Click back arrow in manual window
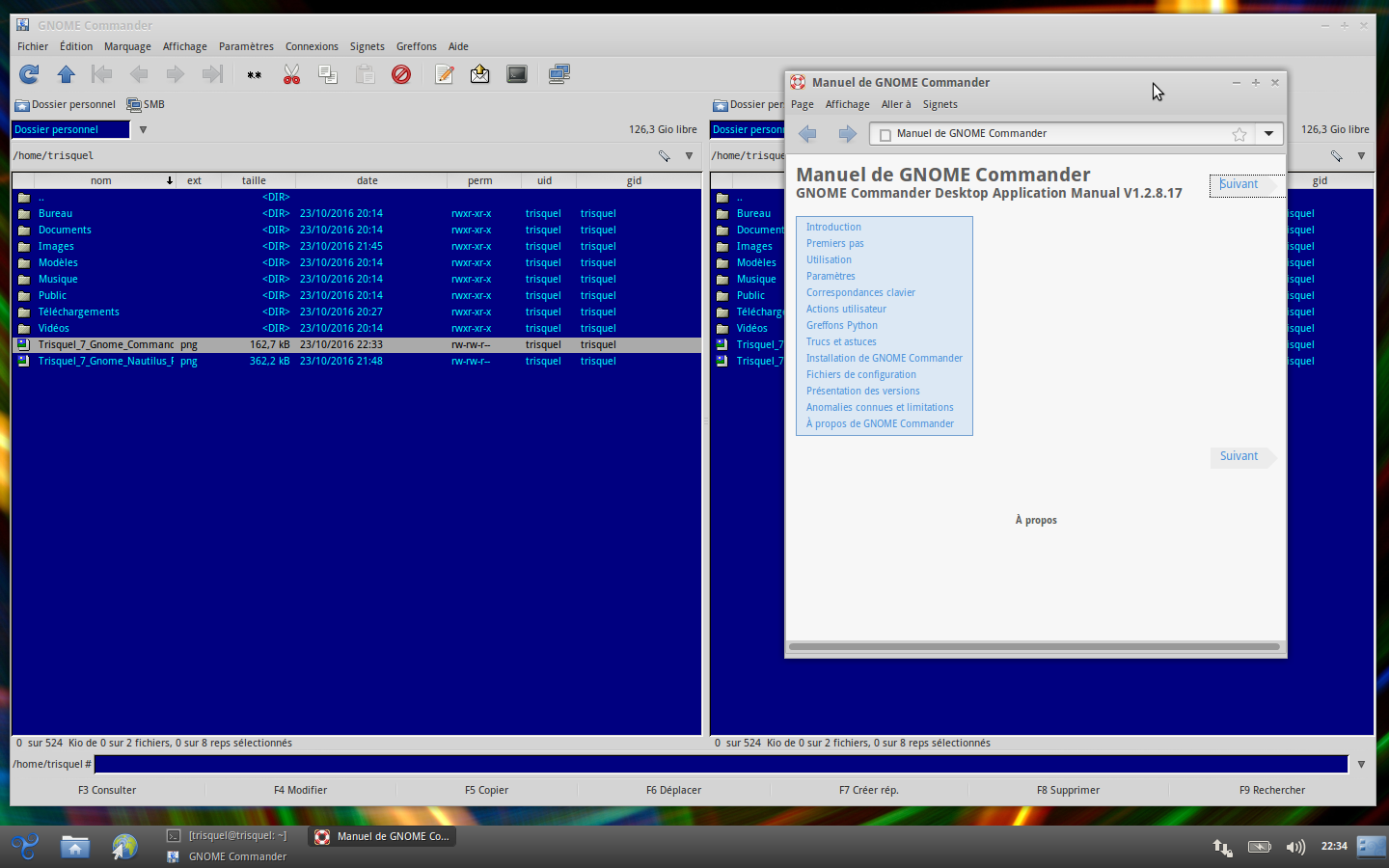Viewport: 1389px width, 868px height. click(x=808, y=134)
